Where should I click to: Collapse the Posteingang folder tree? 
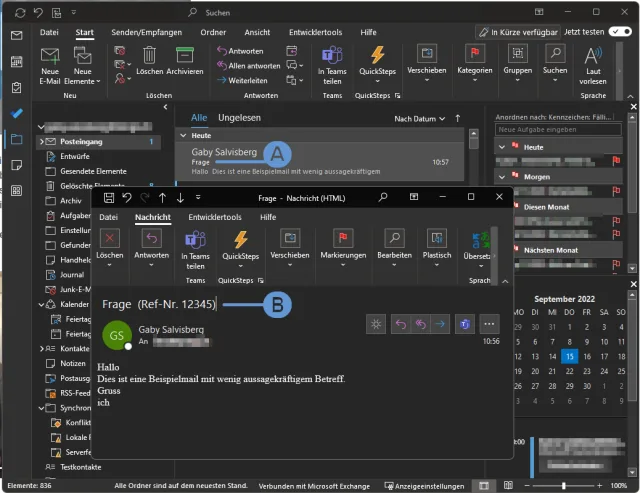[x=42, y=143]
